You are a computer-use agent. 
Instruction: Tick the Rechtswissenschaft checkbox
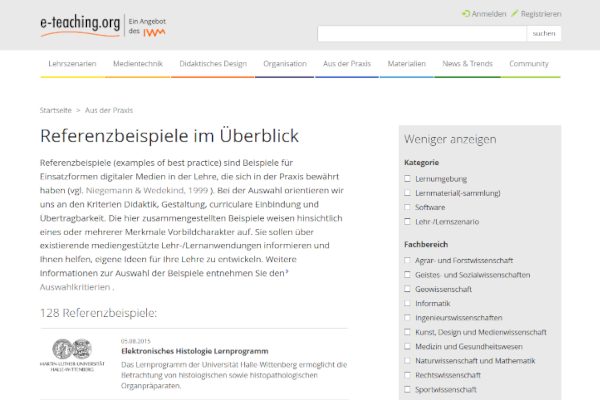(x=407, y=374)
